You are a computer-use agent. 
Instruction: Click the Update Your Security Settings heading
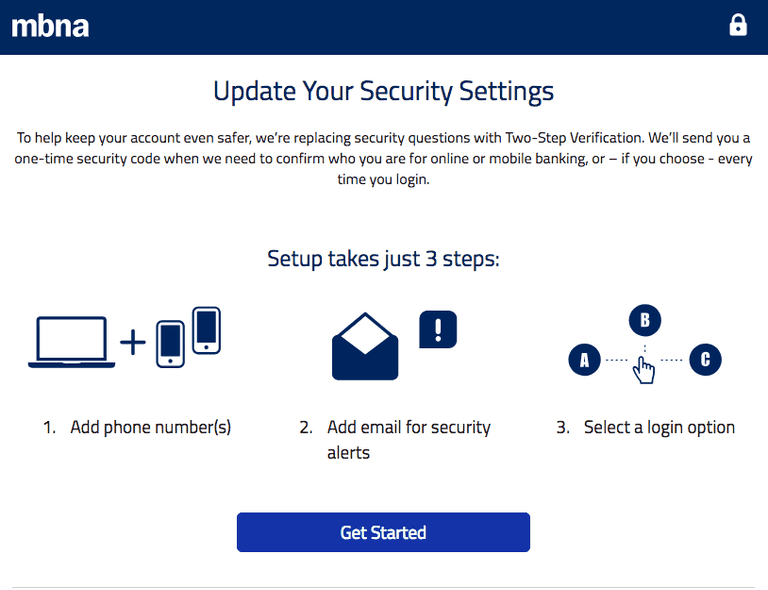[384, 92]
